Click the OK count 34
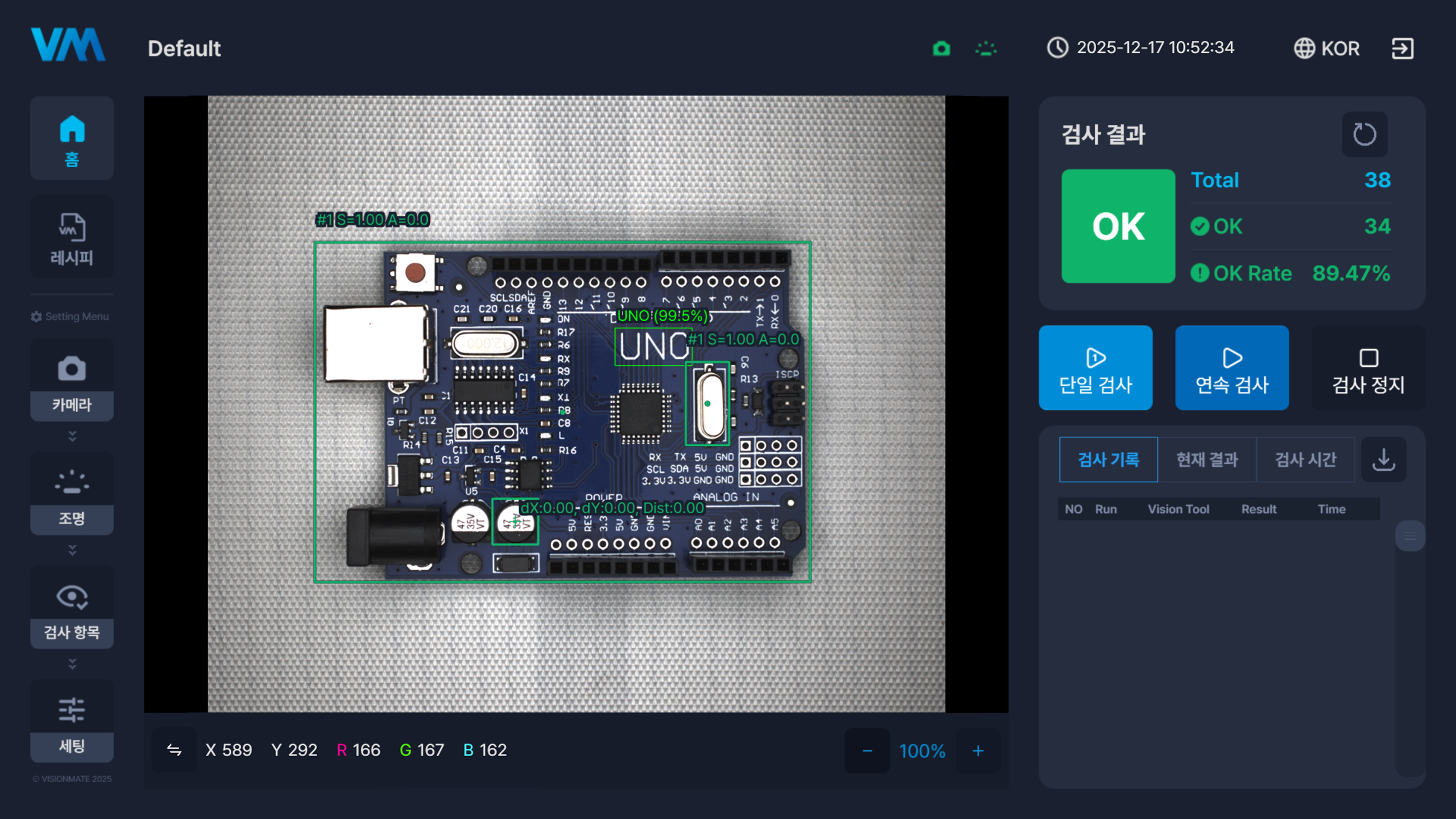The width and height of the screenshot is (1456, 819). (x=1378, y=226)
